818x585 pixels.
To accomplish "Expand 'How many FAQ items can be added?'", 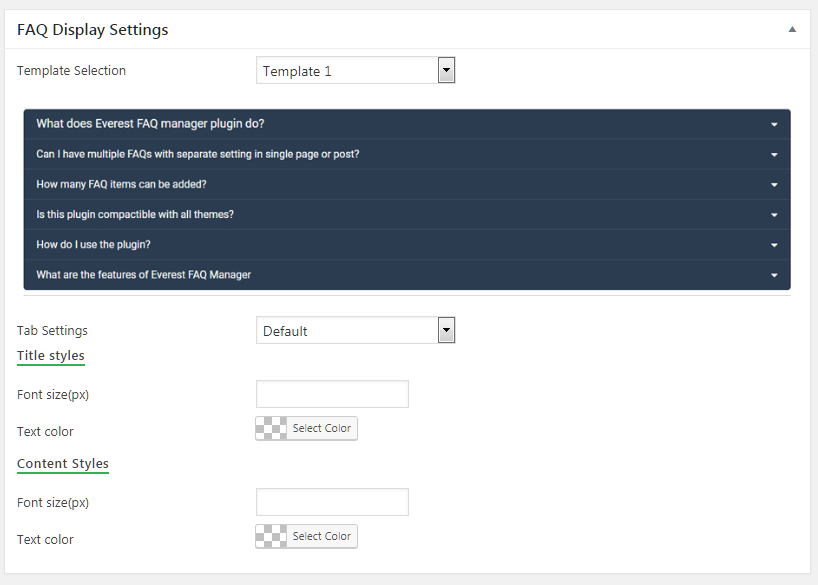I will tap(121, 185).
